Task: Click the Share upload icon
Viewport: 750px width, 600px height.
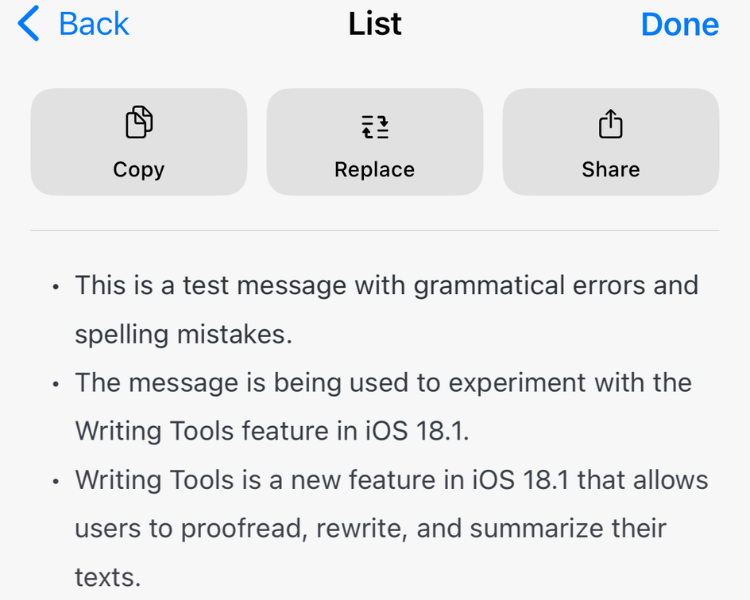Action: (610, 124)
